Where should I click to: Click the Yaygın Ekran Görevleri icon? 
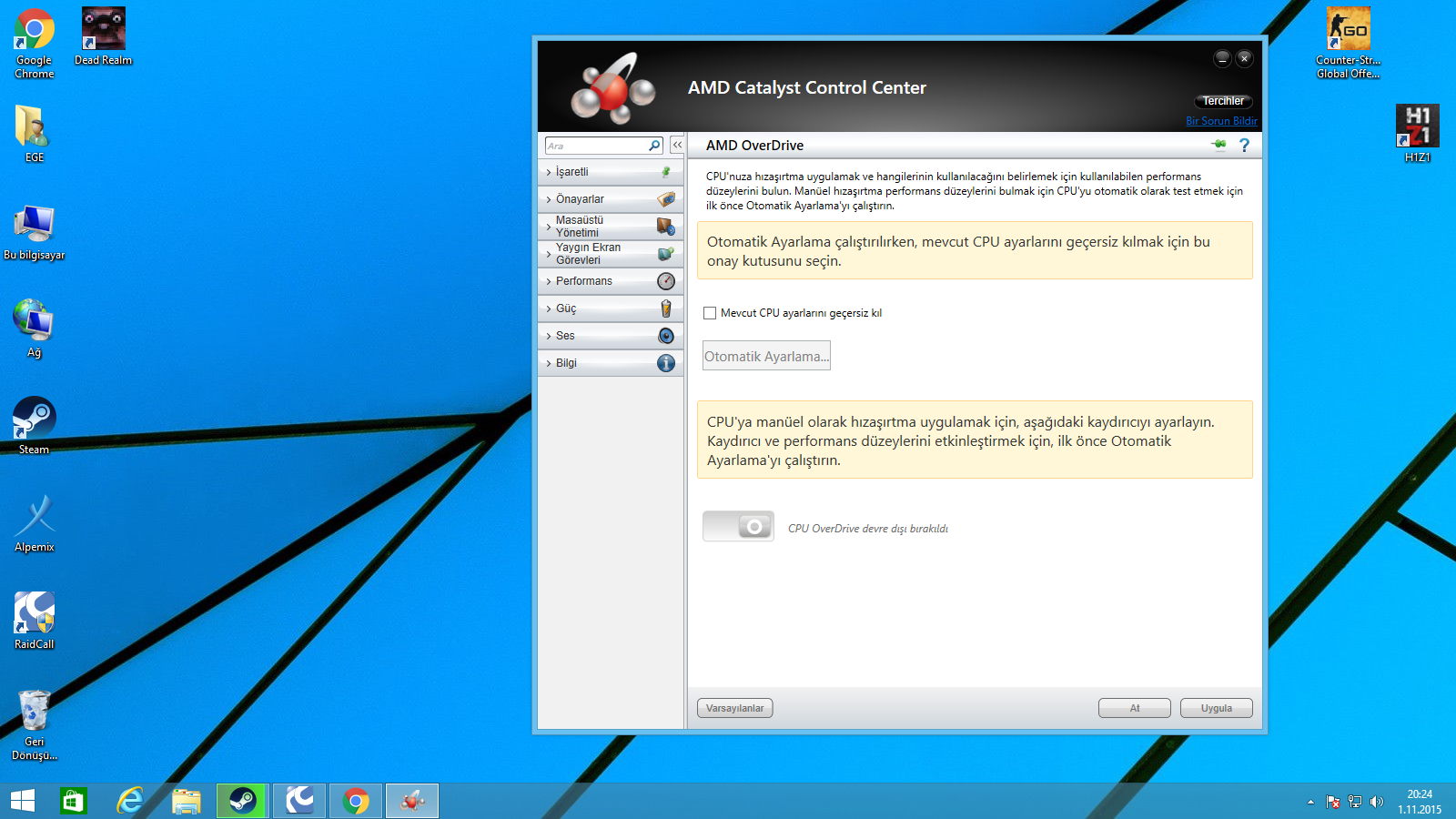tap(666, 254)
